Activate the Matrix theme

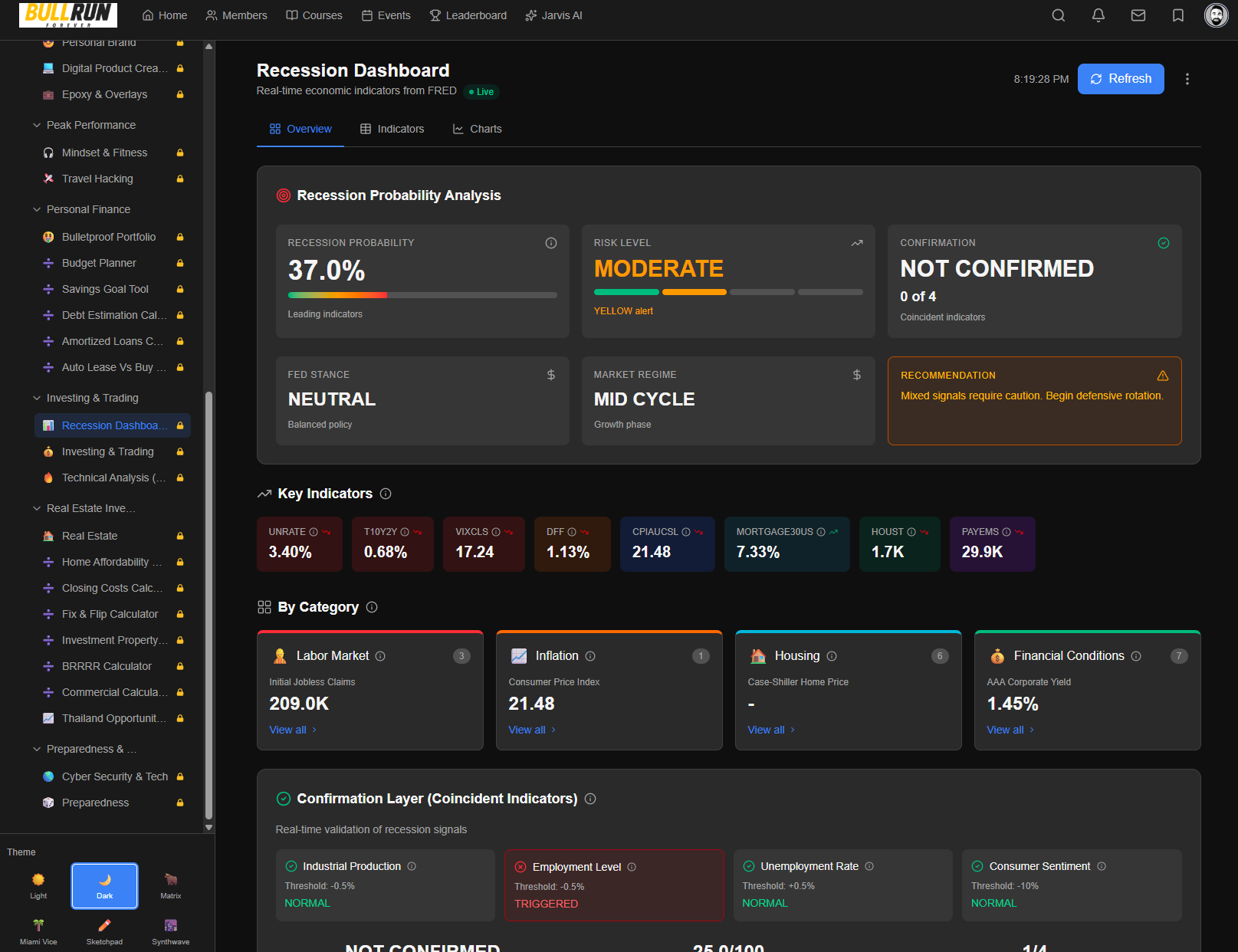click(170, 885)
